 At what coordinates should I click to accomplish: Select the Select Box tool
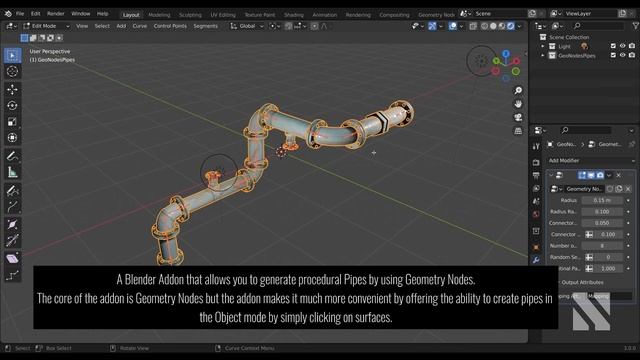(12, 55)
